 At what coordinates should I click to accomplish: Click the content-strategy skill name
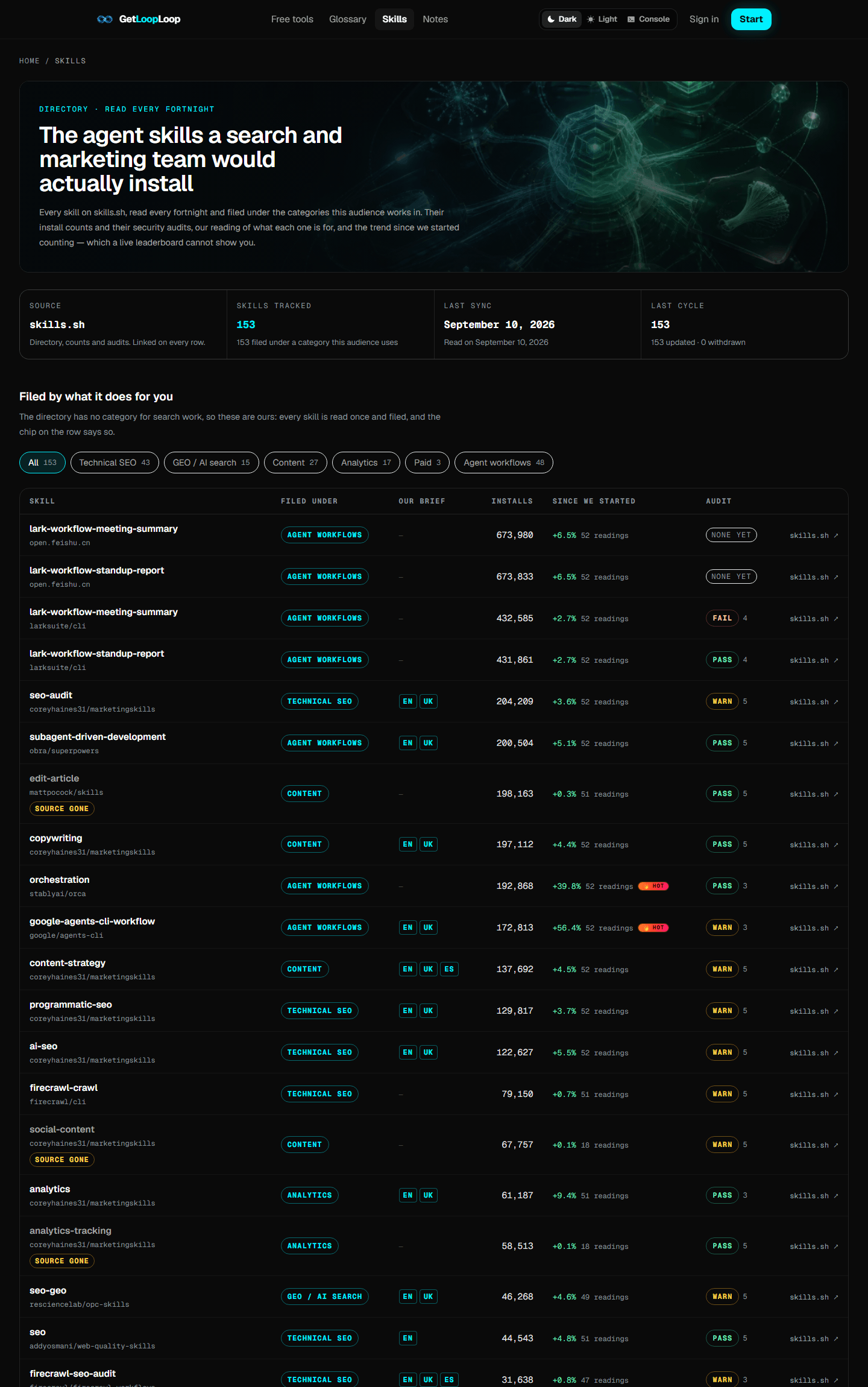click(x=68, y=963)
